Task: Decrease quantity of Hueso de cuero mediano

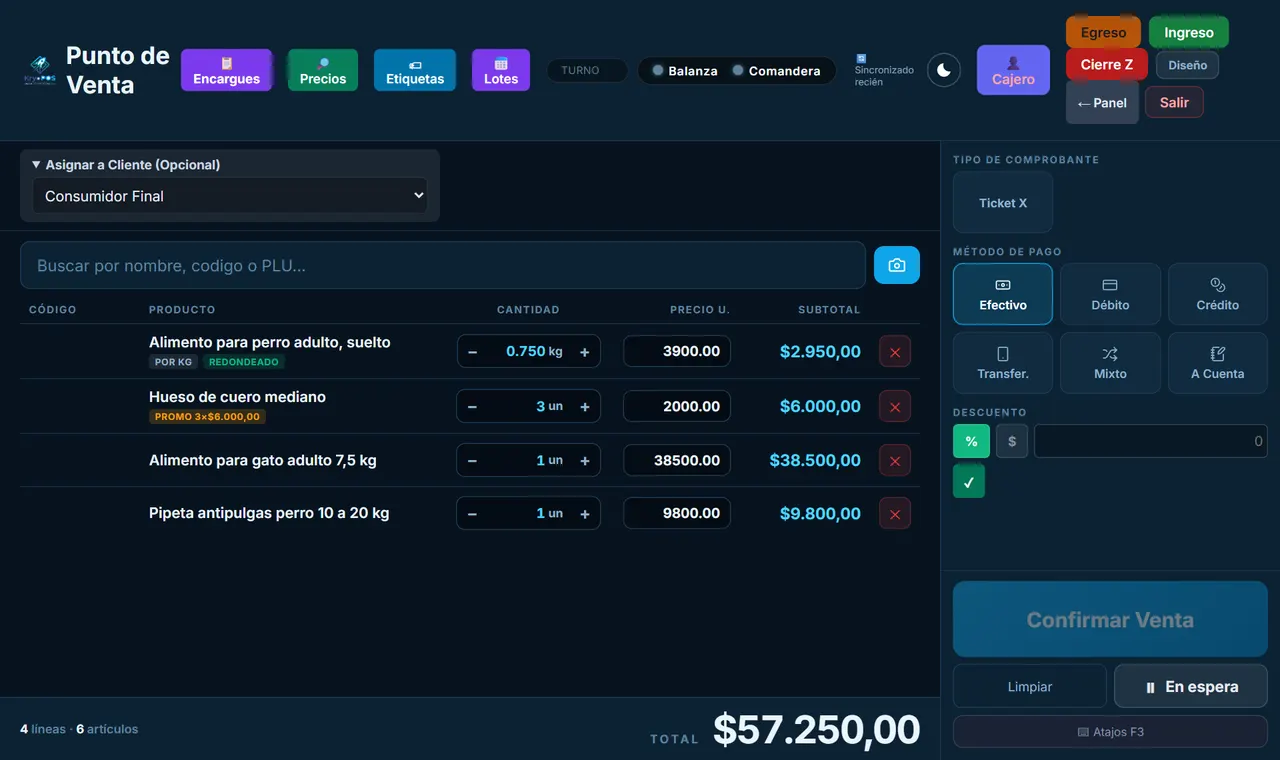Action: pyautogui.click(x=472, y=407)
